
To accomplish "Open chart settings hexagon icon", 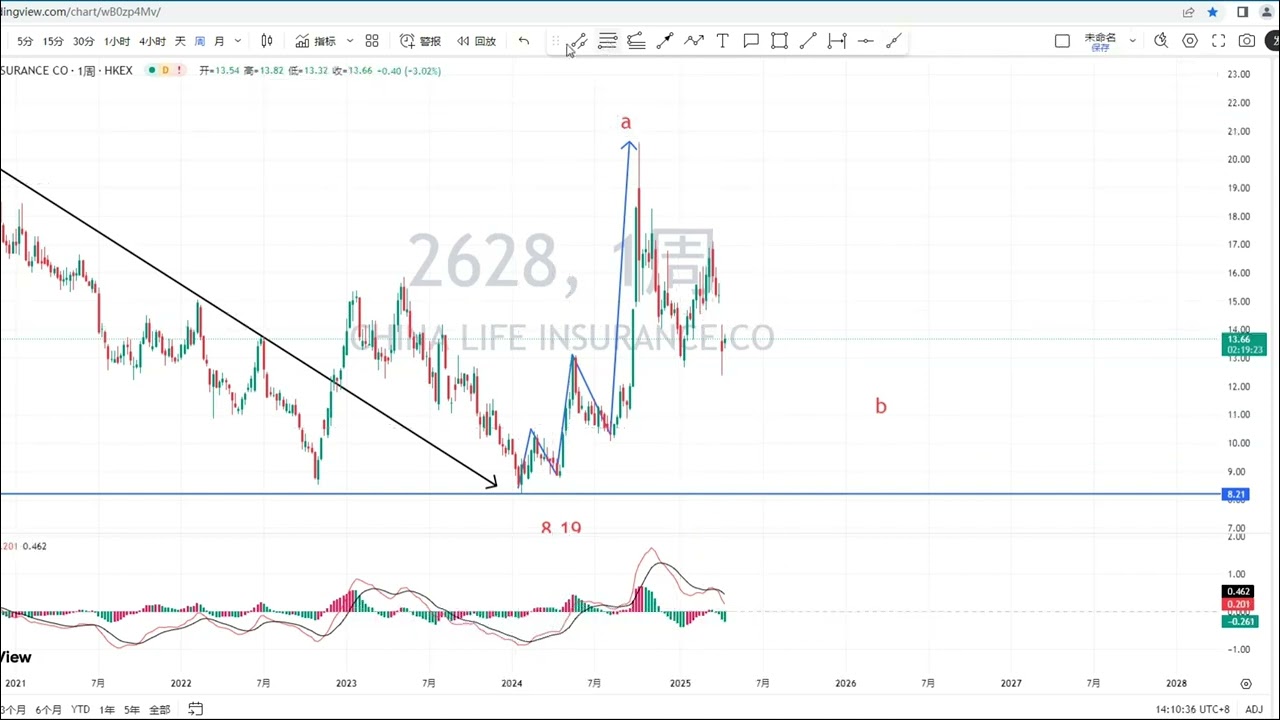I will 1190,41.
